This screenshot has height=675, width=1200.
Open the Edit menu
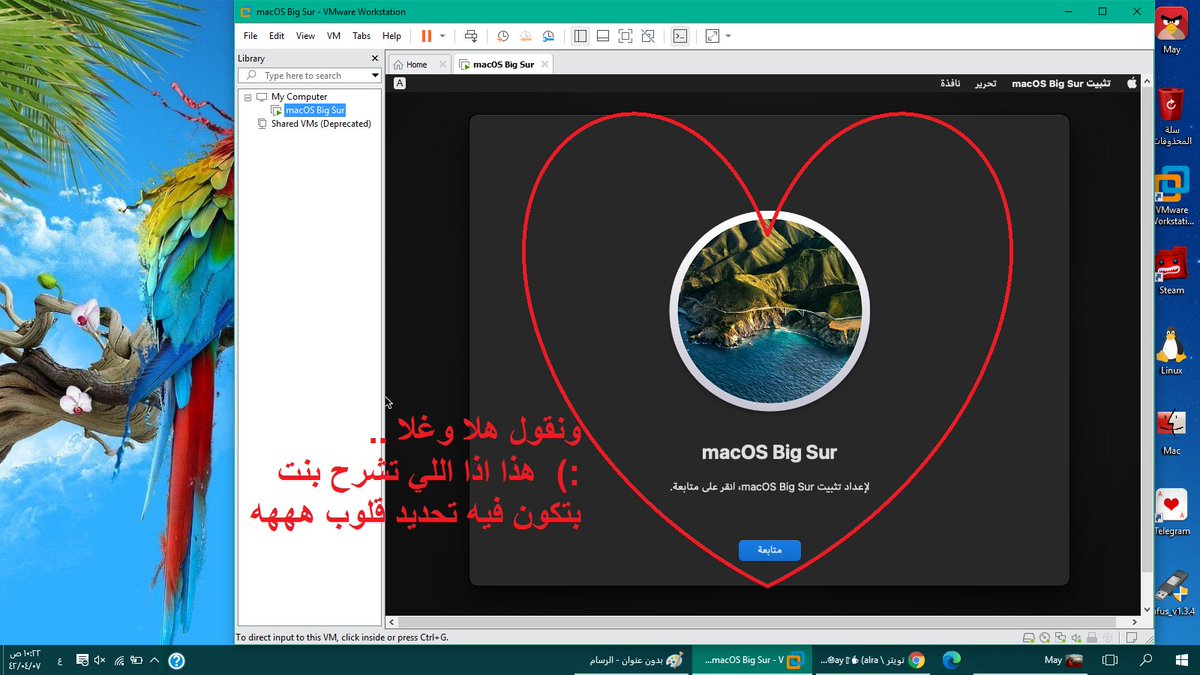pyautogui.click(x=277, y=36)
